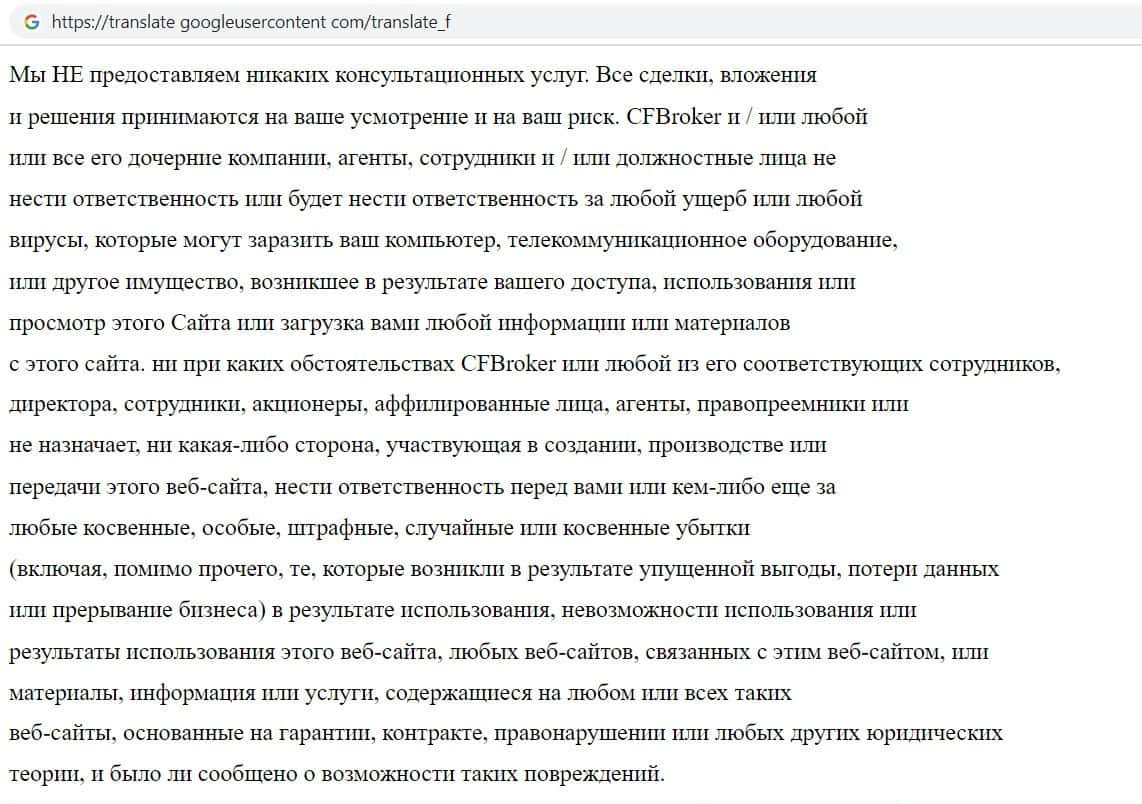Click the line 'любые косвенные, особые, штрафные'

(x=379, y=528)
